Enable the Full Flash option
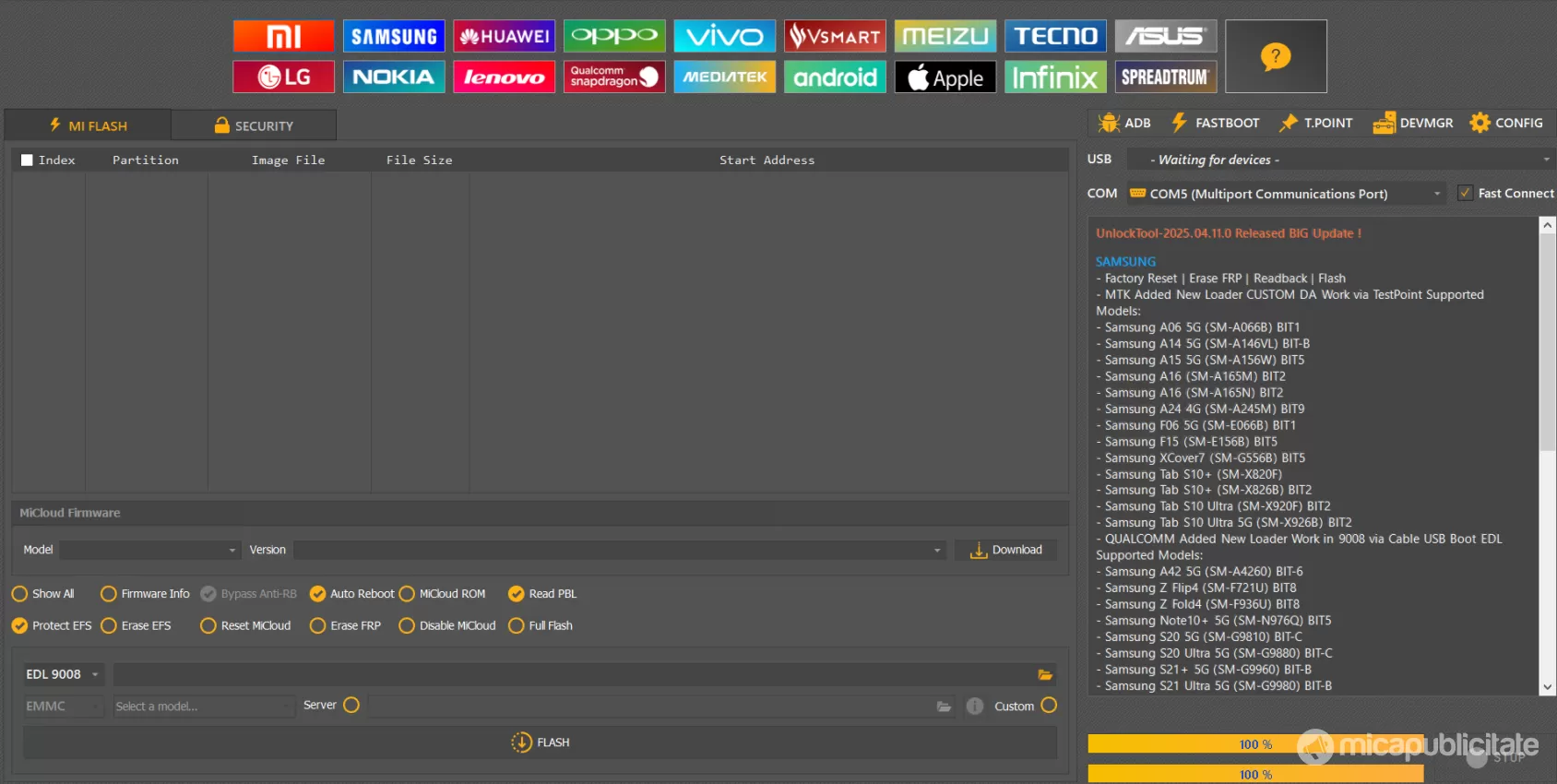This screenshot has height=784, width=1557. click(x=517, y=625)
